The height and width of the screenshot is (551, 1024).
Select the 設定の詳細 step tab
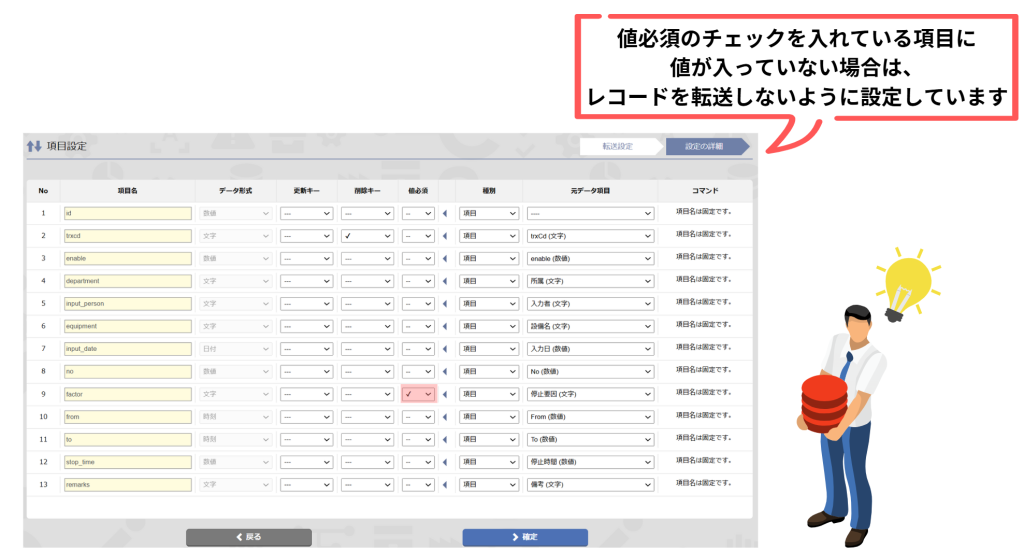click(x=704, y=146)
